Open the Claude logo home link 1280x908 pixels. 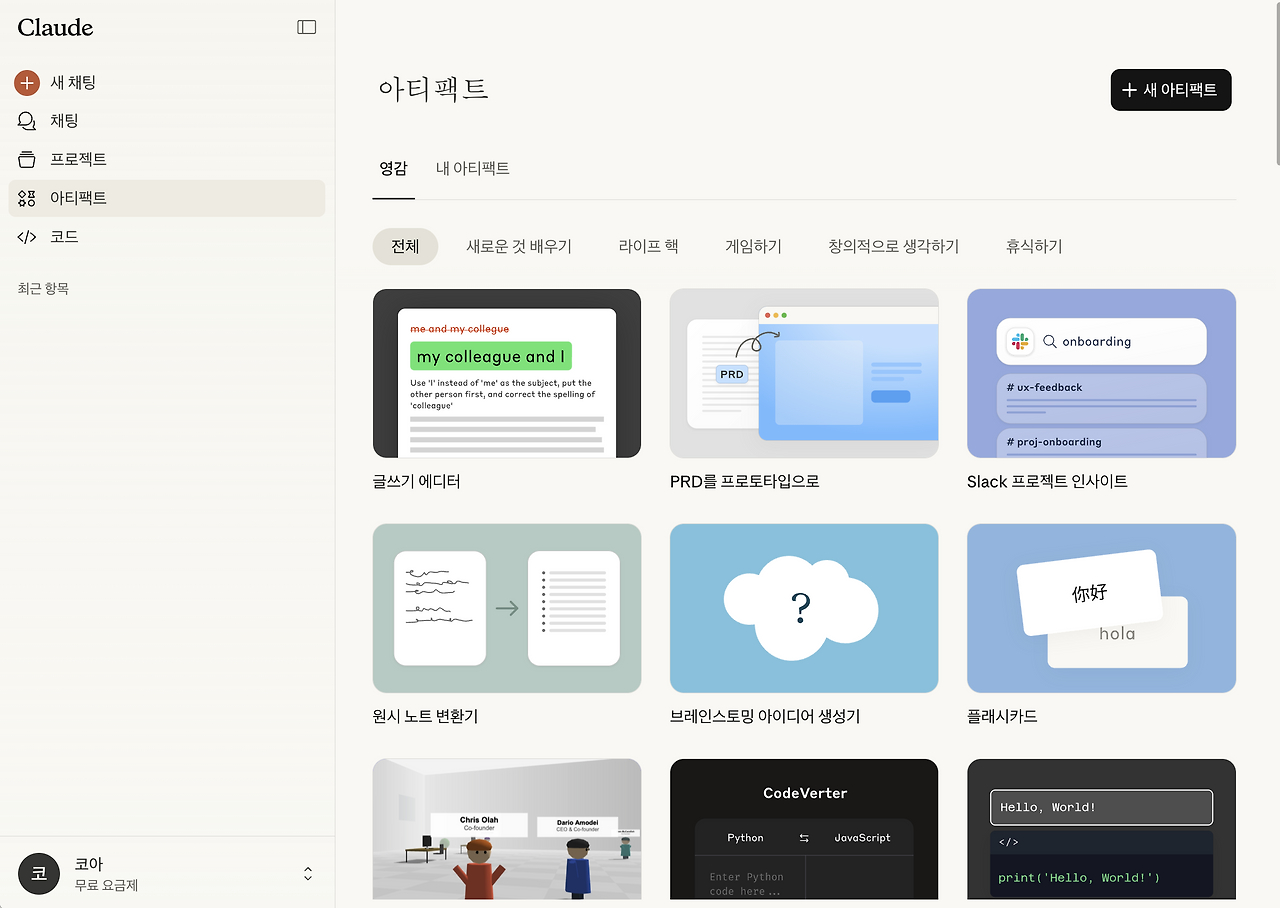(55, 28)
